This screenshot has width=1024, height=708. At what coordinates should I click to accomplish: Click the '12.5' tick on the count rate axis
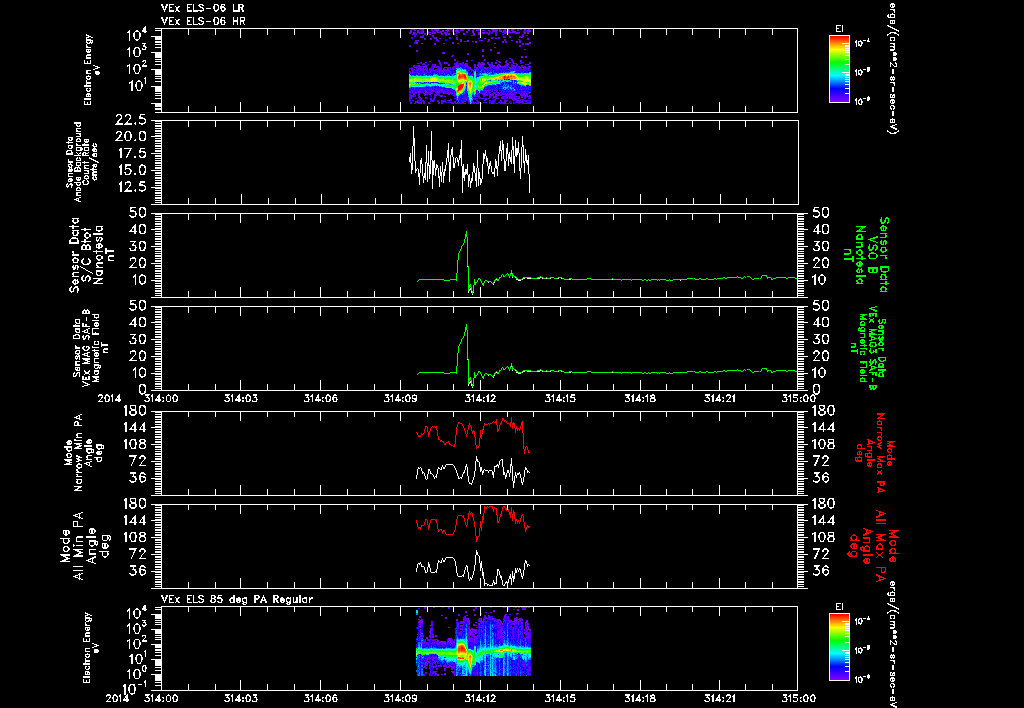[131, 187]
